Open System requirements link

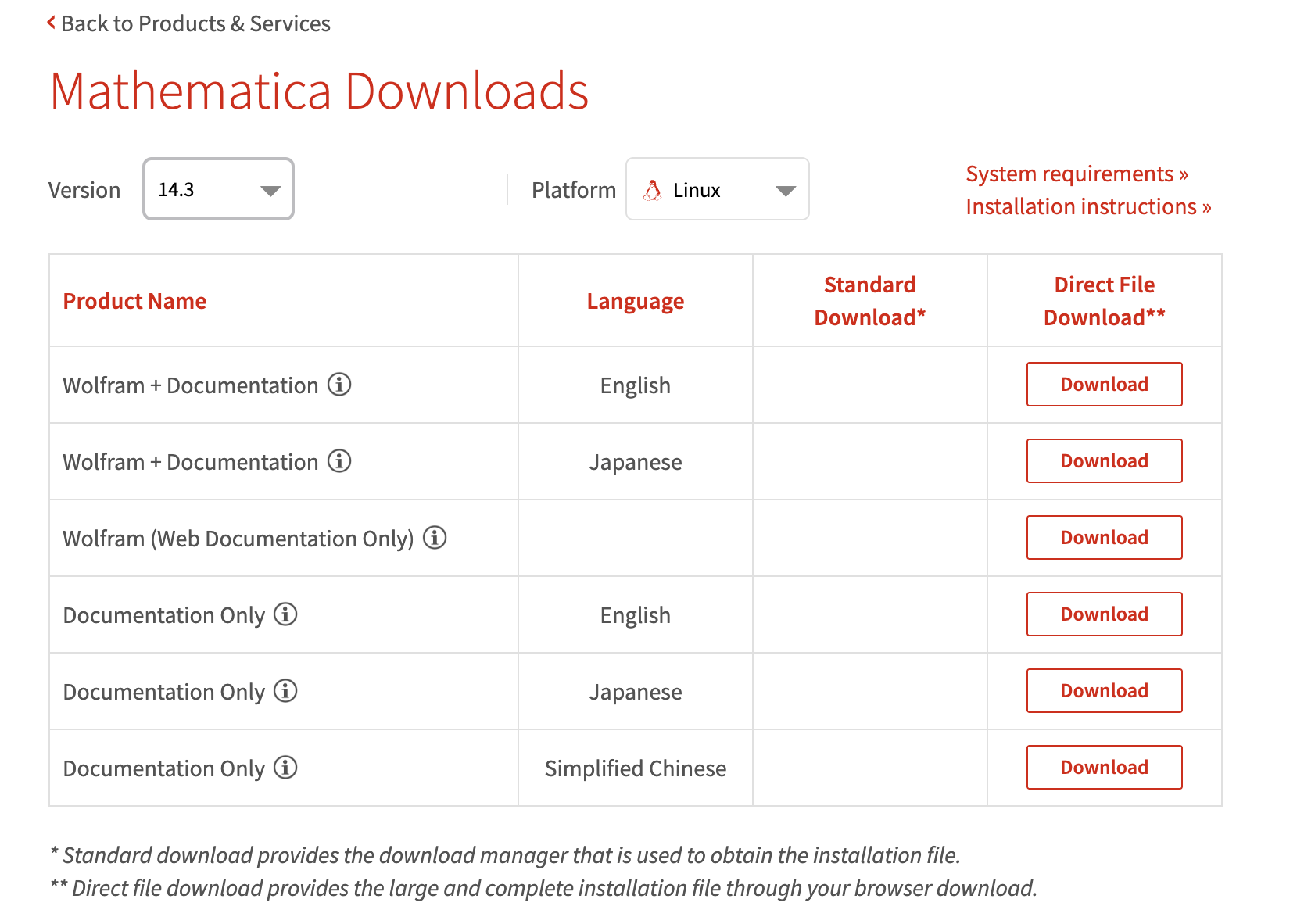click(1077, 174)
